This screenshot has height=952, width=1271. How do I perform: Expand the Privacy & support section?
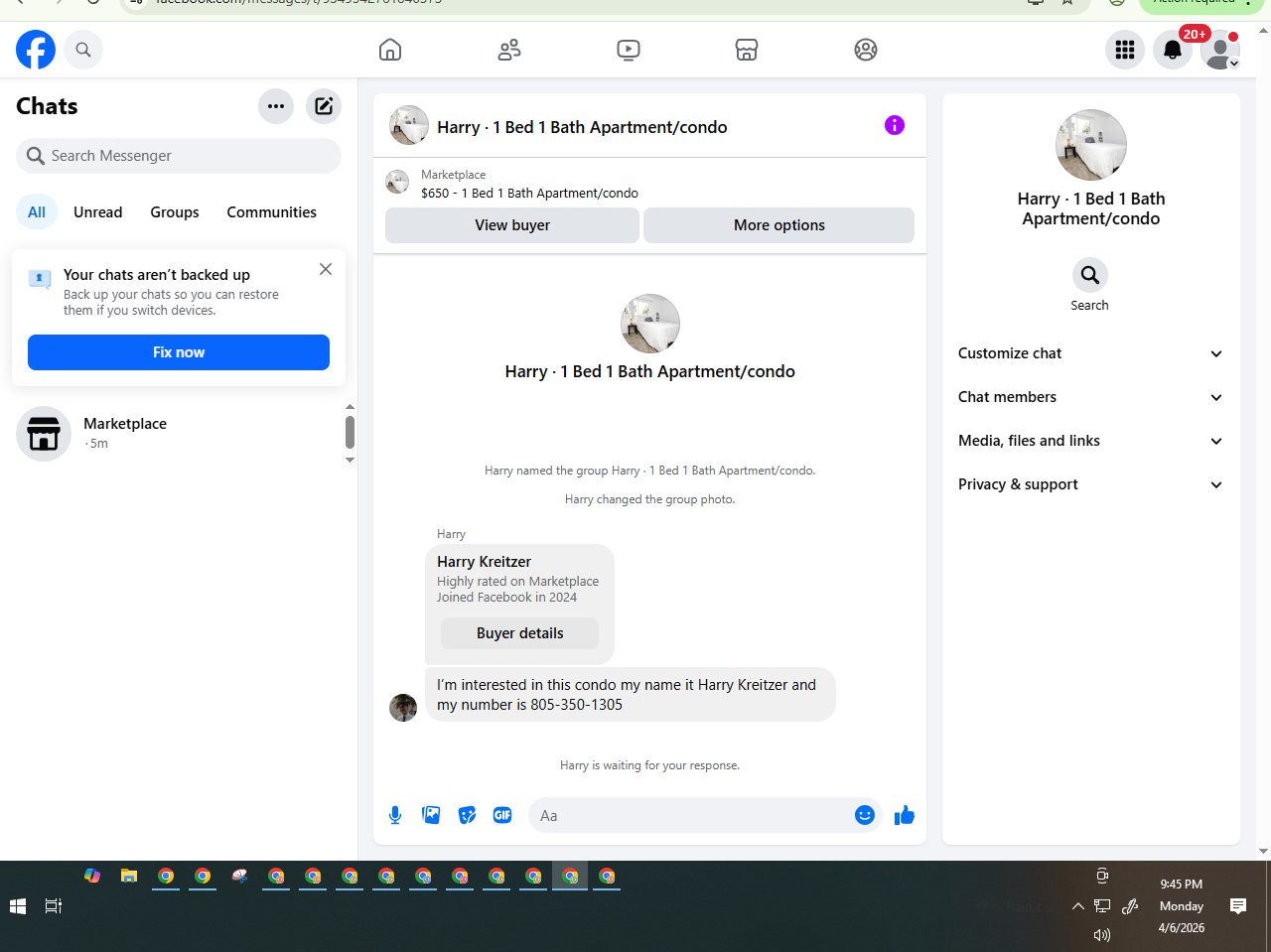click(x=1091, y=484)
